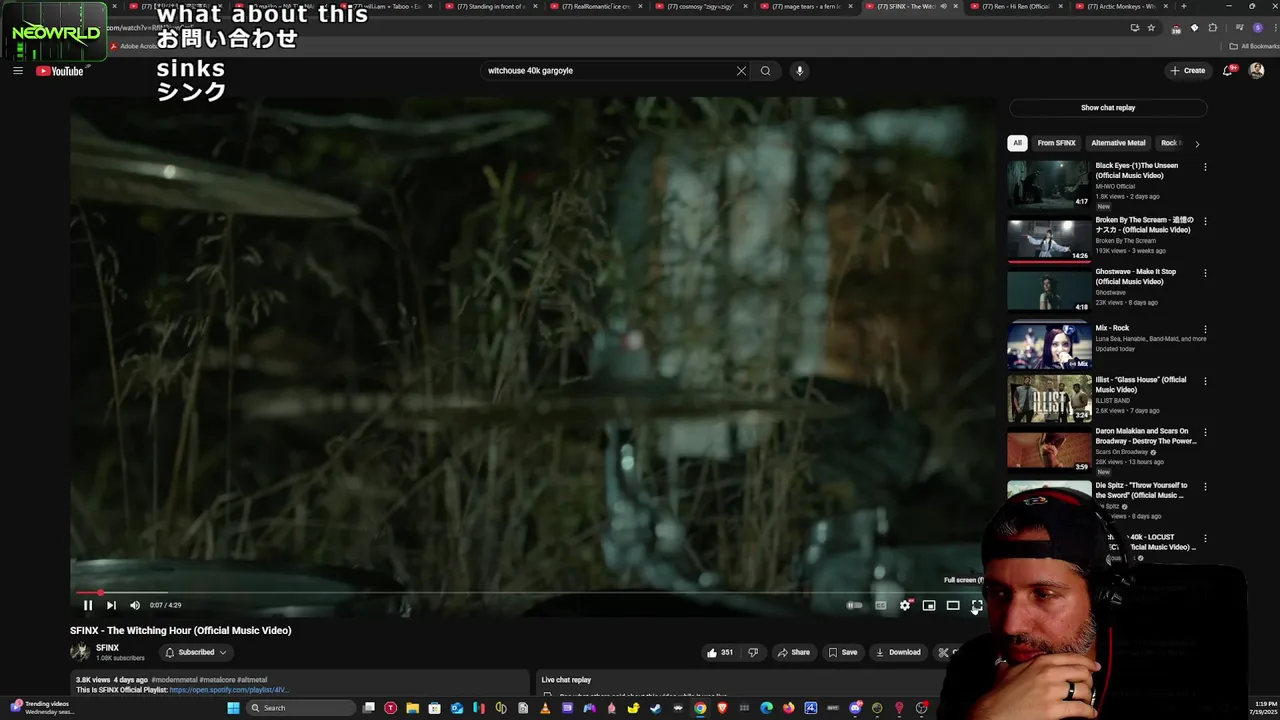1280x720 pixels.
Task: Click the taskbar Search box
Action: (301, 708)
